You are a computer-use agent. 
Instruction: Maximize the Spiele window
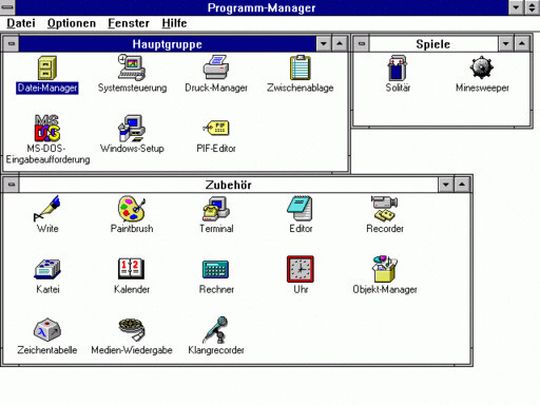click(x=522, y=44)
